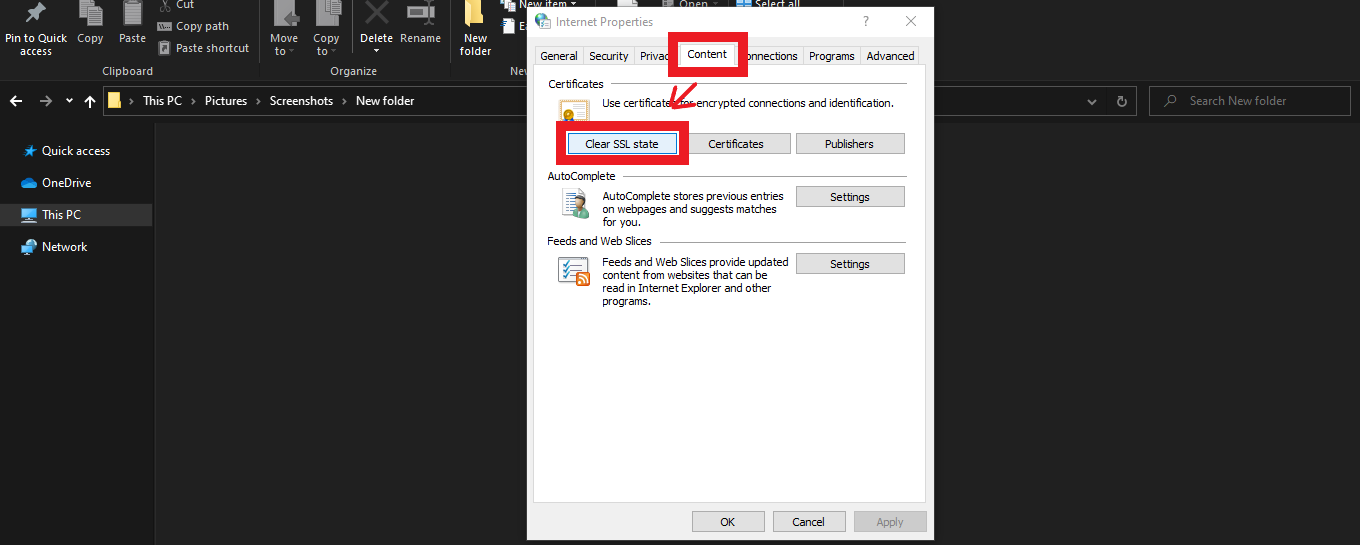Click the help question mark in Internet Properties
Viewport: 1360px width, 545px height.
pyautogui.click(x=865, y=21)
